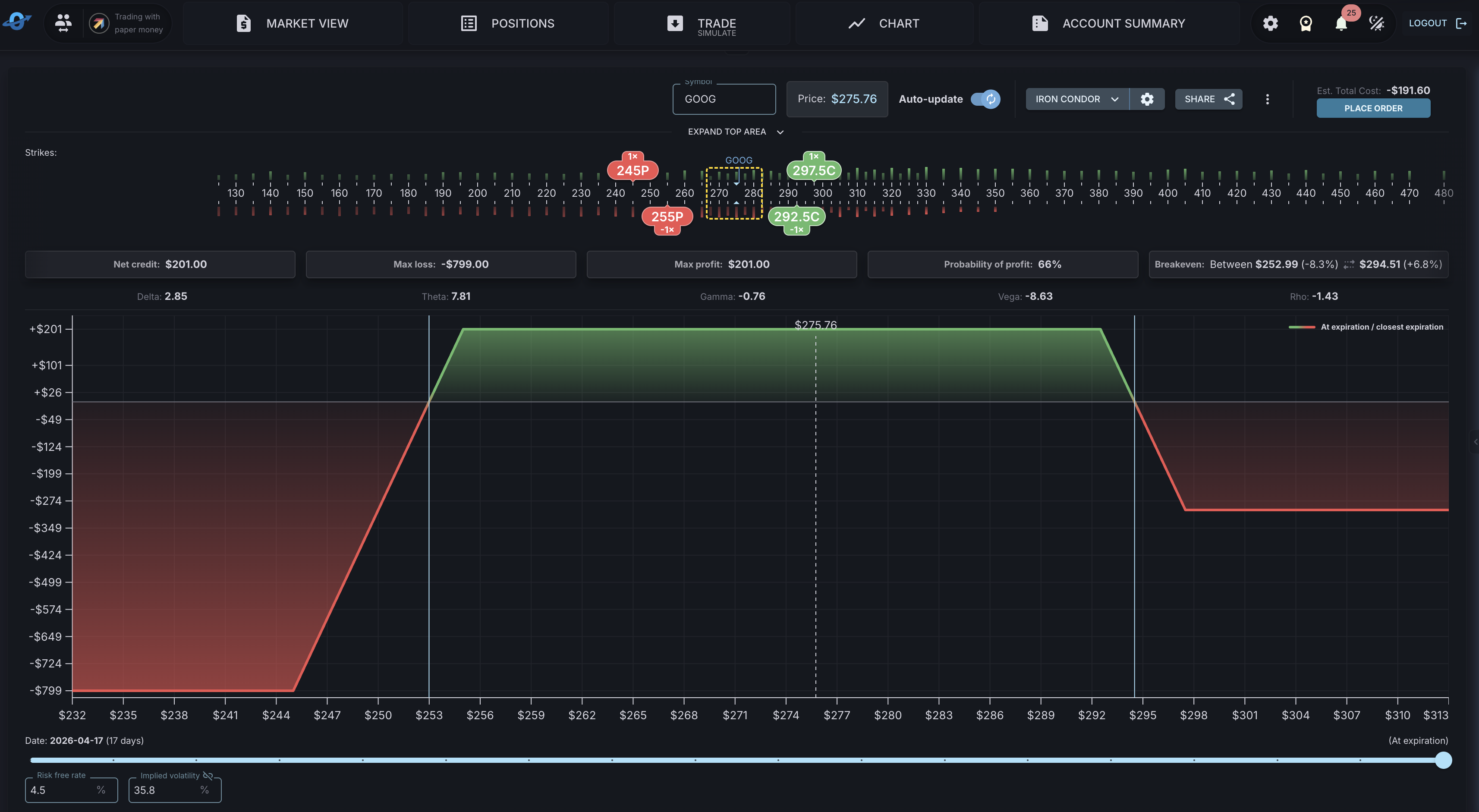Viewport: 1479px width, 812px height.
Task: Click the GOOG symbol input field
Action: pyautogui.click(x=724, y=99)
